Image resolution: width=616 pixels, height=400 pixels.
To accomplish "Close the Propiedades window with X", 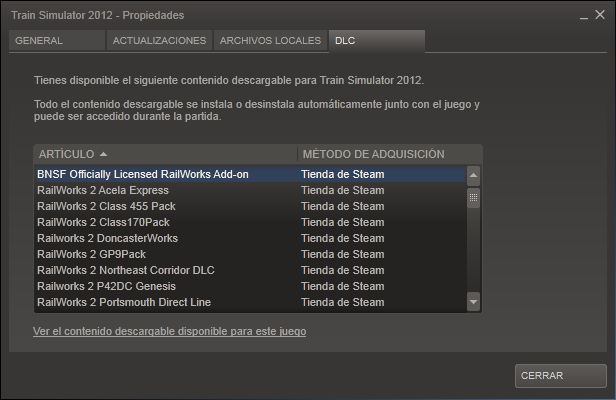I will 600,16.
